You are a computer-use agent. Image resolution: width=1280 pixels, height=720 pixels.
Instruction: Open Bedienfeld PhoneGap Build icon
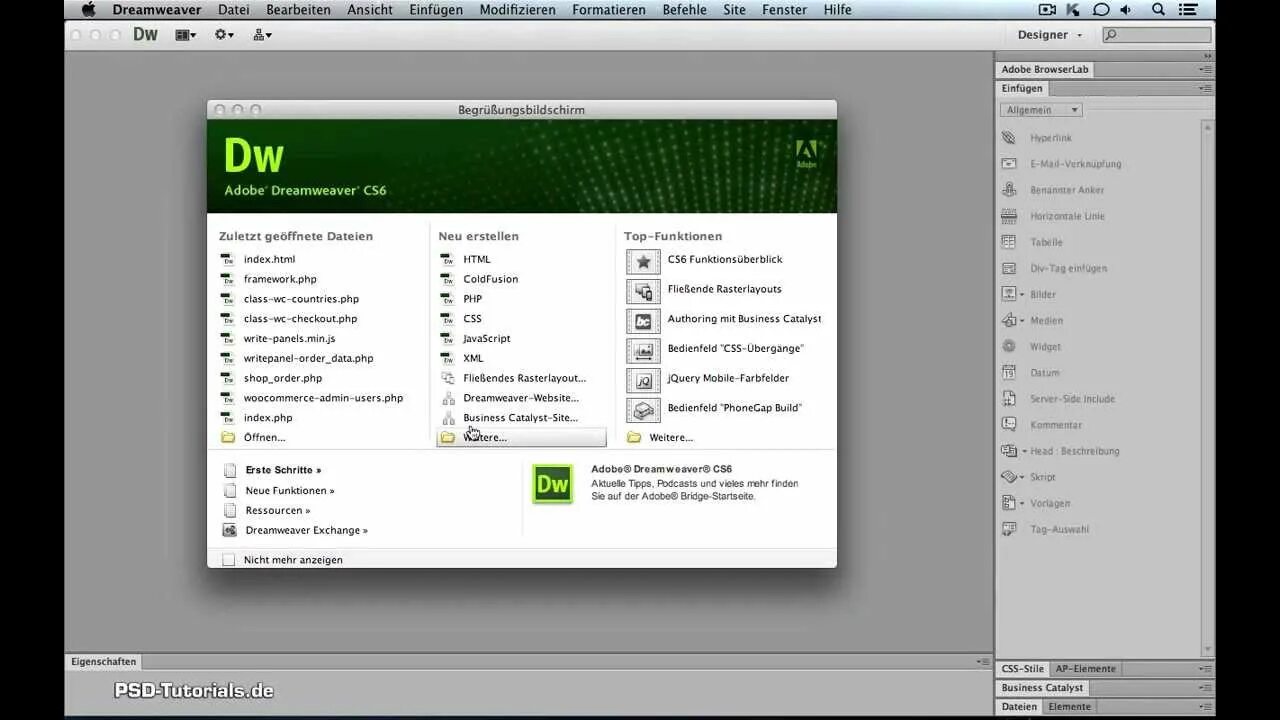point(643,410)
